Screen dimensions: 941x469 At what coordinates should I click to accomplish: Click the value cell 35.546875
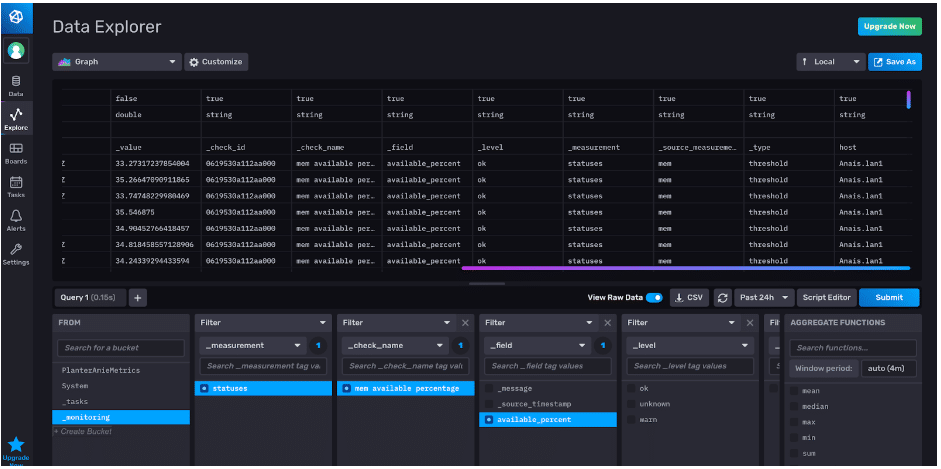pos(133,212)
